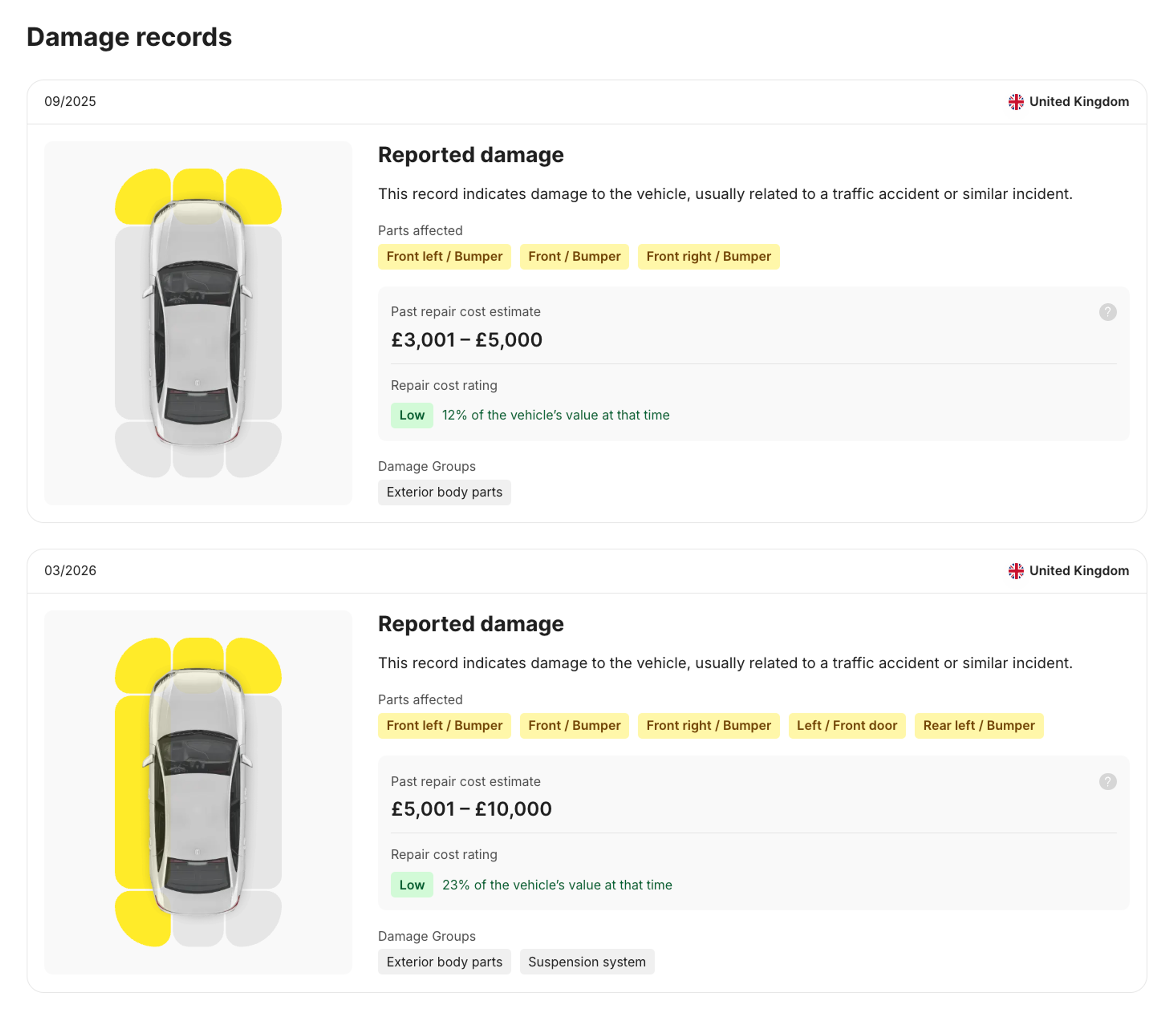Click UK flag icon in 03/2026 record
The width and height of the screenshot is (1176, 1012).
click(x=1016, y=571)
